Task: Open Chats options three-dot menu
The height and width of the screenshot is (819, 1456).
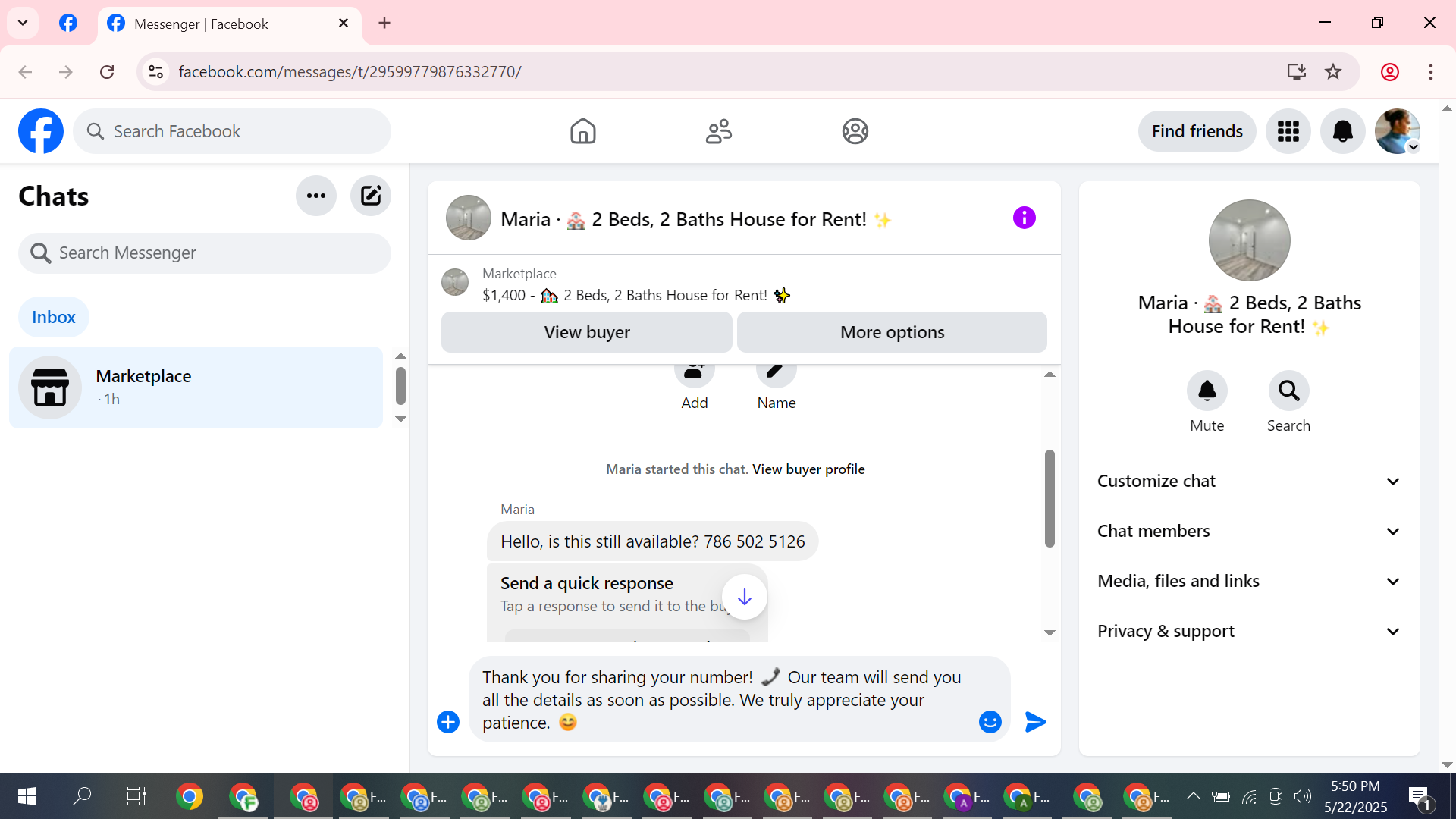Action: click(316, 196)
